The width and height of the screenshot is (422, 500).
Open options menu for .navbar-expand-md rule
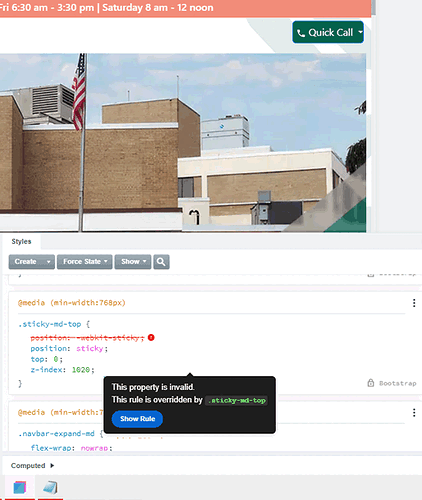click(414, 413)
